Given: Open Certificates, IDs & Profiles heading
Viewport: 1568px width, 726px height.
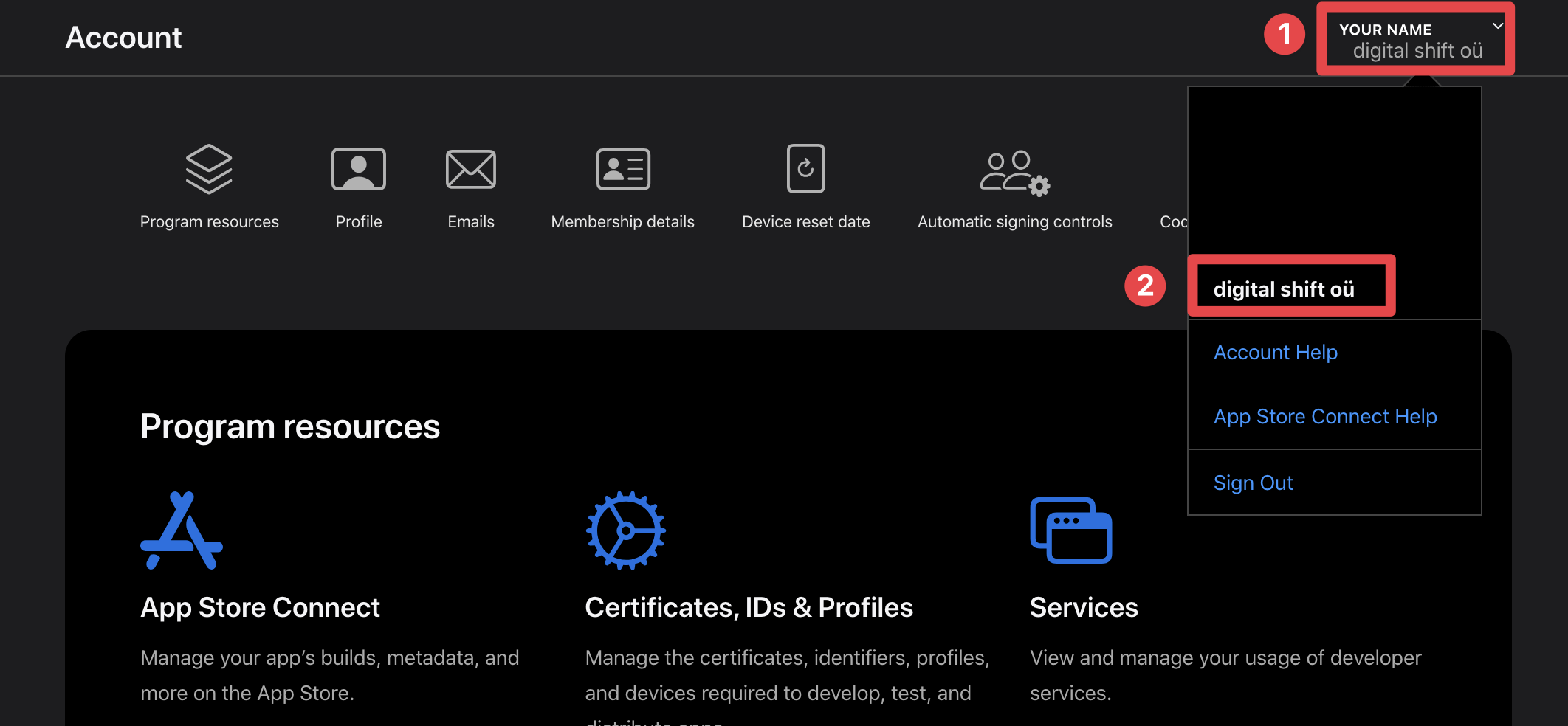Looking at the screenshot, I should (x=749, y=607).
